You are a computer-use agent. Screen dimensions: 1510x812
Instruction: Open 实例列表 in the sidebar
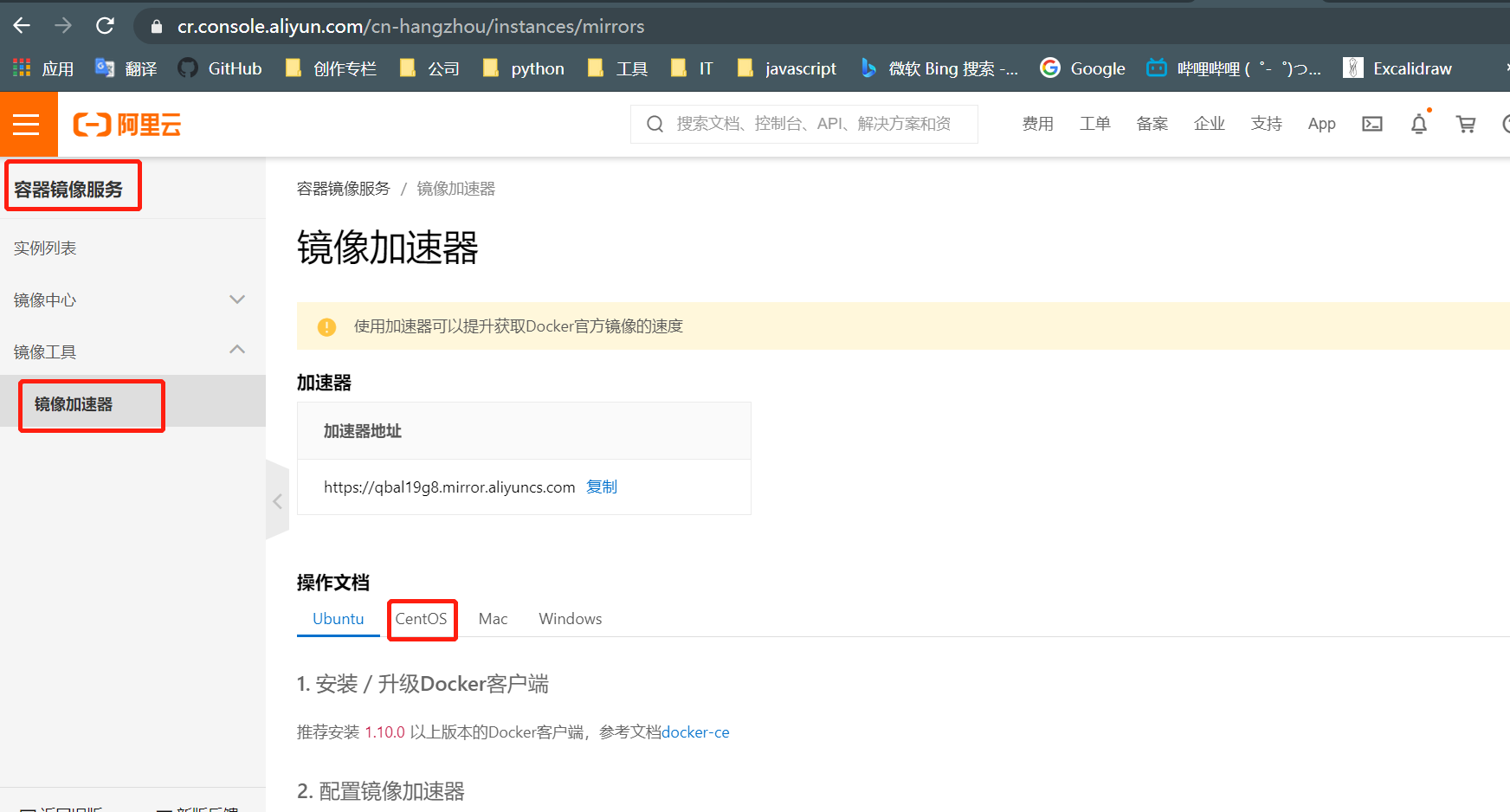pos(45,248)
